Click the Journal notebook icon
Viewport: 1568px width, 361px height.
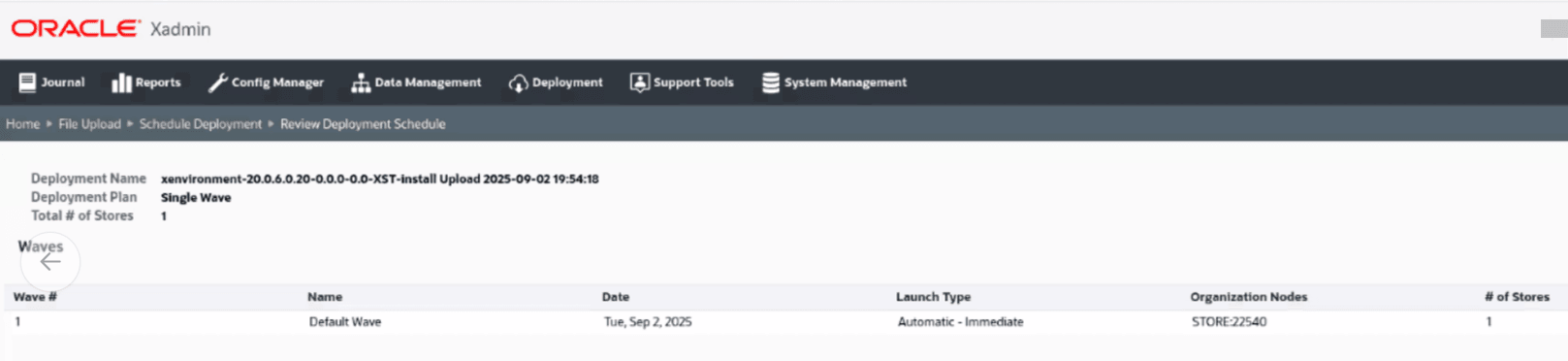[27, 82]
